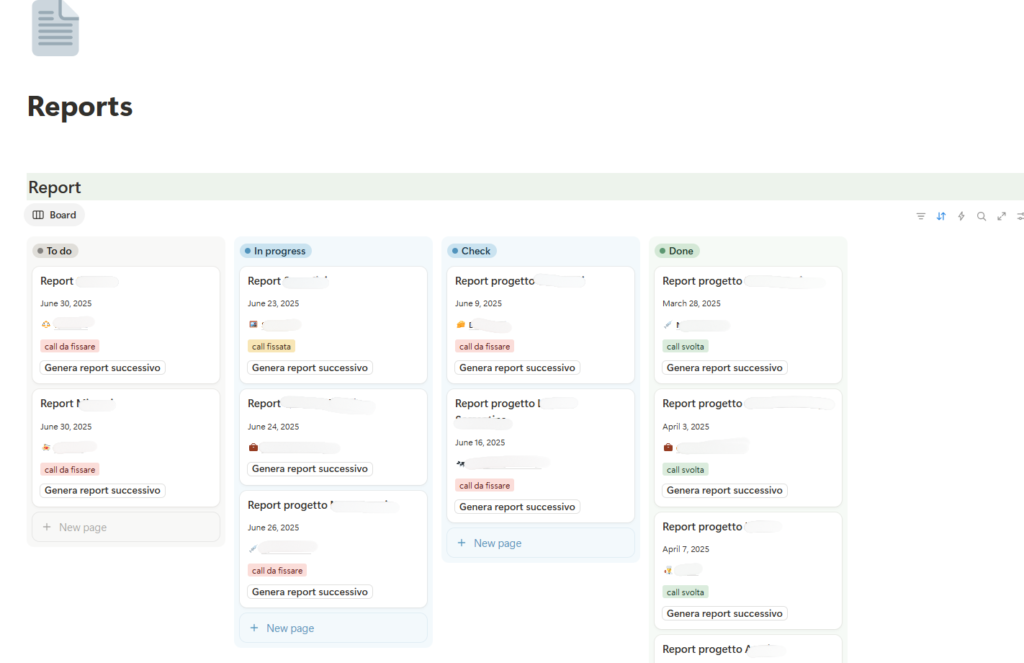Select the Done column header
This screenshot has height=663, width=1024.
point(677,251)
